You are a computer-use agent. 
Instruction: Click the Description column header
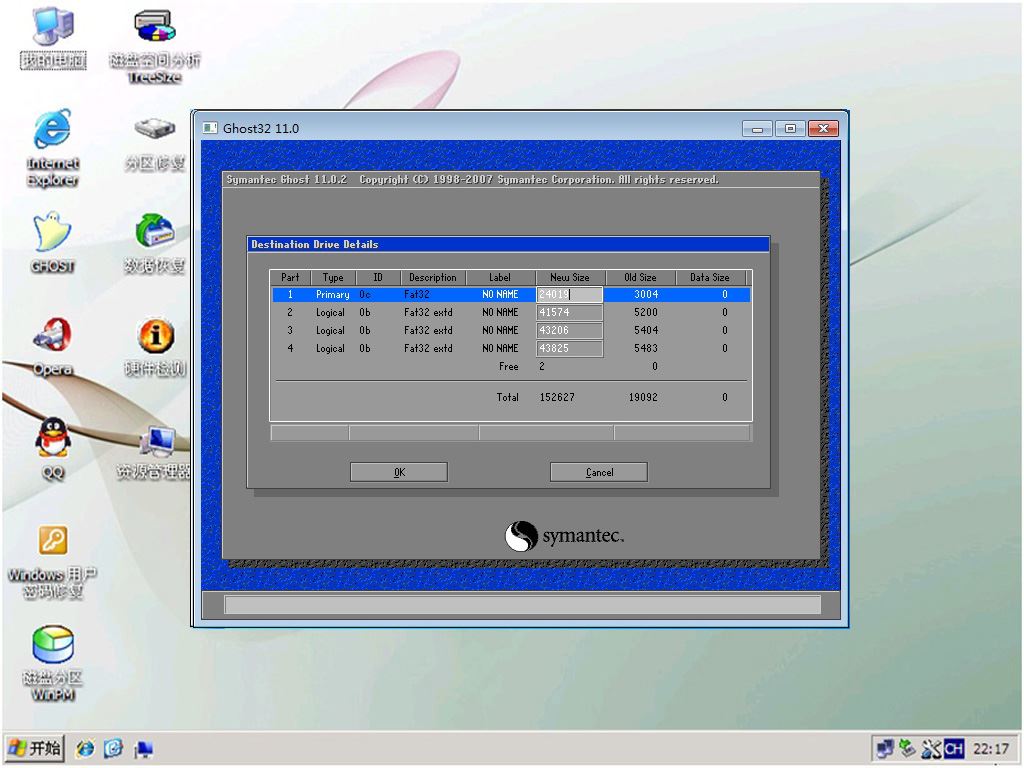433,278
